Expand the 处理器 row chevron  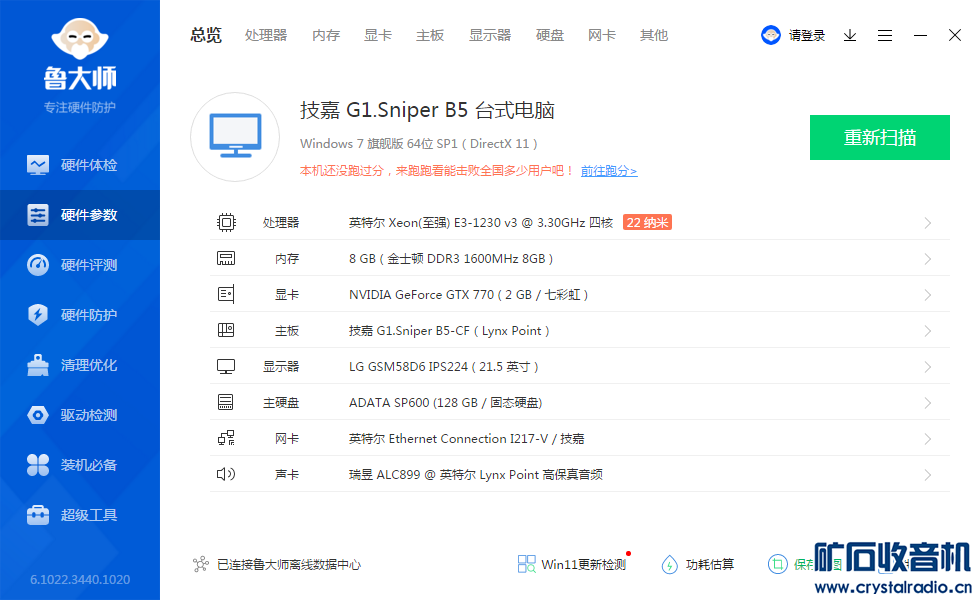[928, 223]
